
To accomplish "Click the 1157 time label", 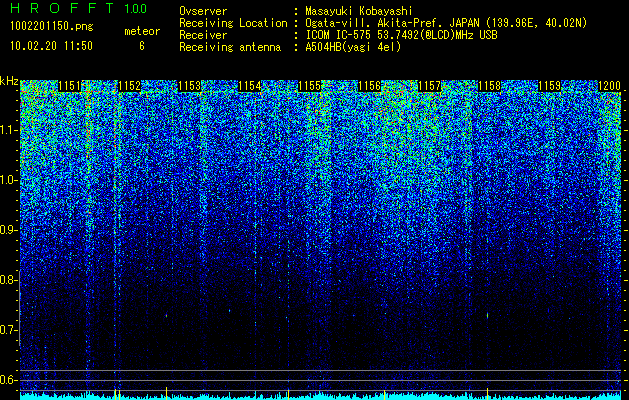I will (x=429, y=86).
